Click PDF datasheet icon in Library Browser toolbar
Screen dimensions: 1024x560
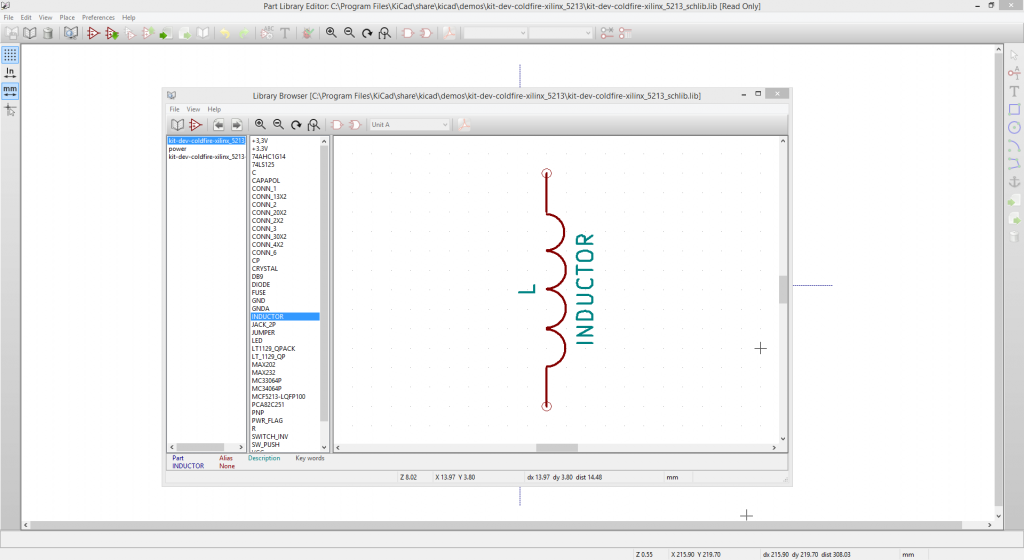(464, 125)
